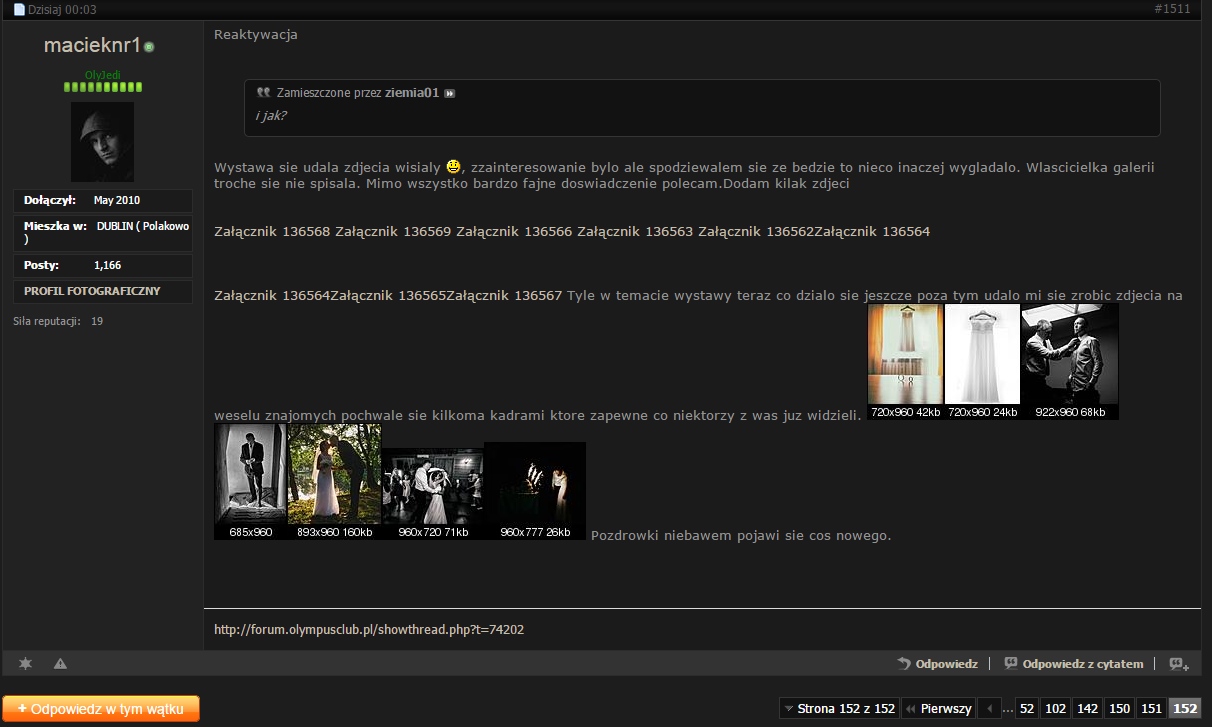Click the online status dot by macieknr1
The width and height of the screenshot is (1212, 727).
(149, 47)
